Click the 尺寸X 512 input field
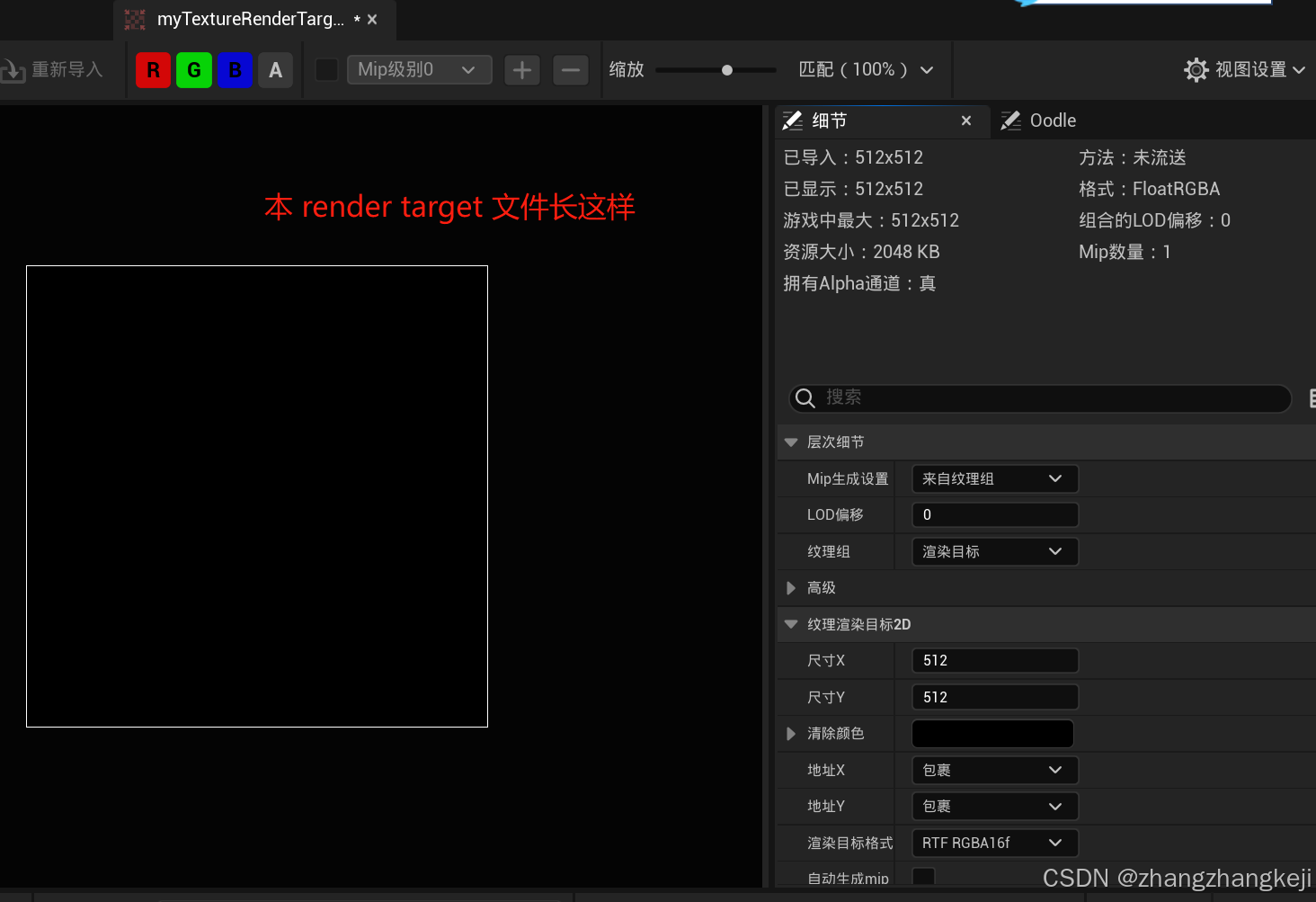This screenshot has height=902, width=1316. tap(993, 660)
